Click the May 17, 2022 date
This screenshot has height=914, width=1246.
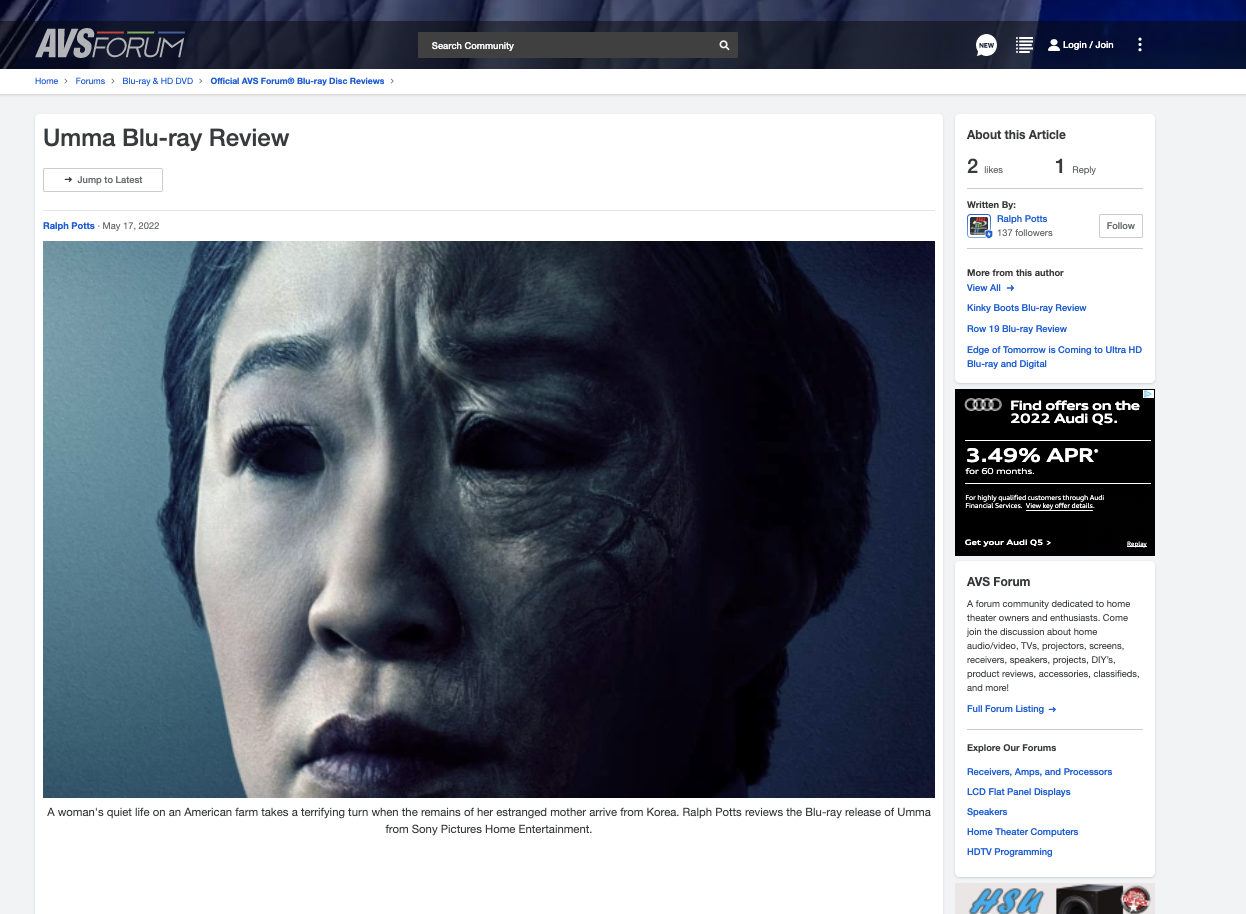point(131,226)
